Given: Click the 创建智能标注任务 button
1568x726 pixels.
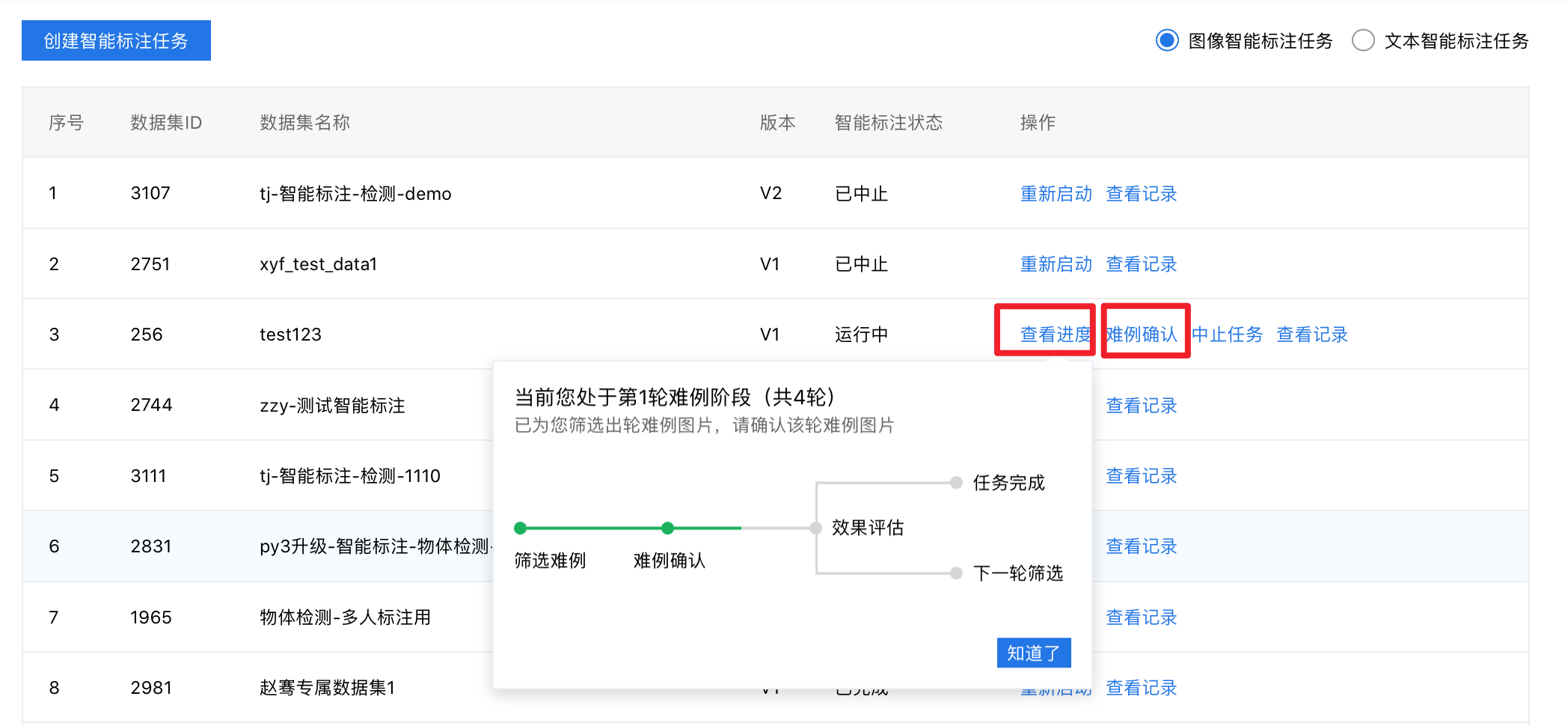Looking at the screenshot, I should click(x=116, y=40).
